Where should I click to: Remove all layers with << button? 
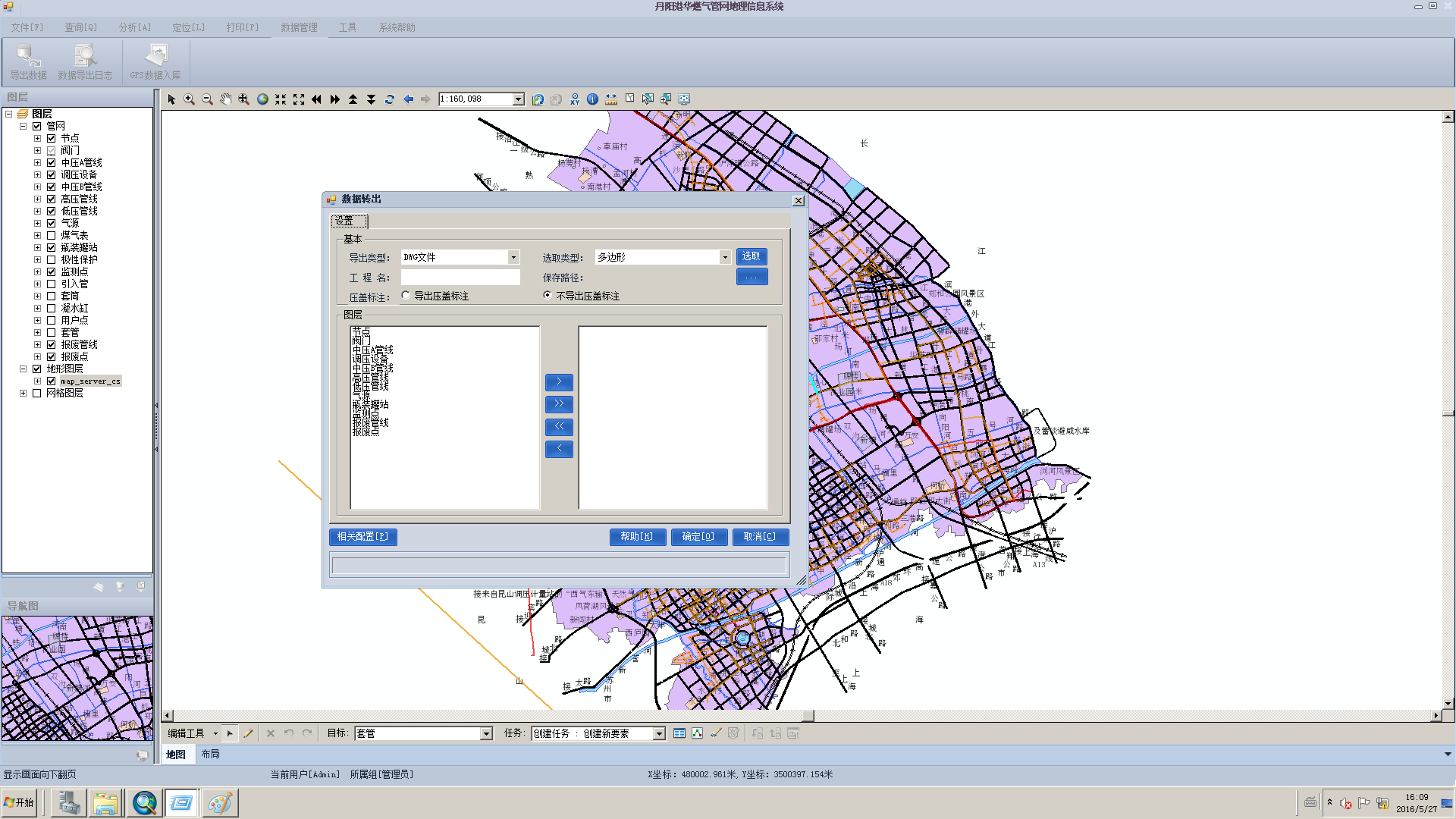(x=559, y=427)
